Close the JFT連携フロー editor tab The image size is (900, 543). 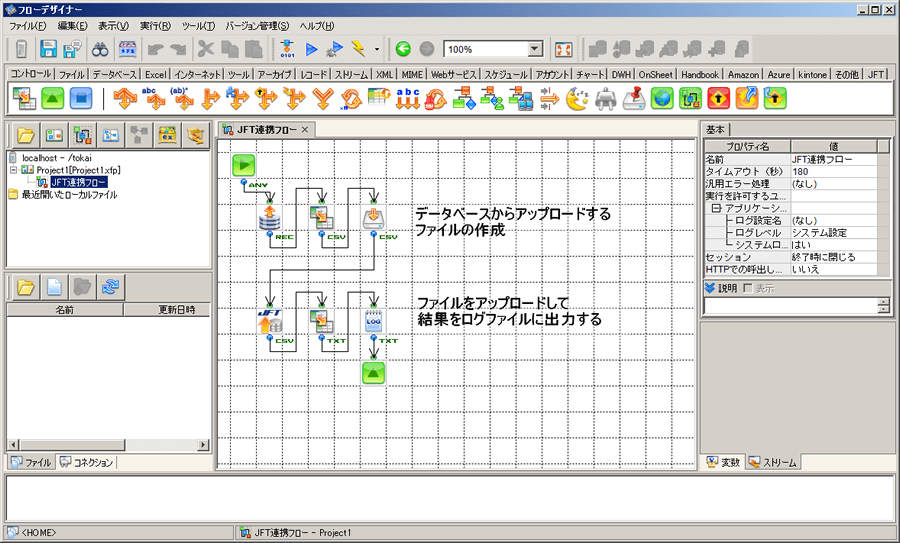coord(305,129)
